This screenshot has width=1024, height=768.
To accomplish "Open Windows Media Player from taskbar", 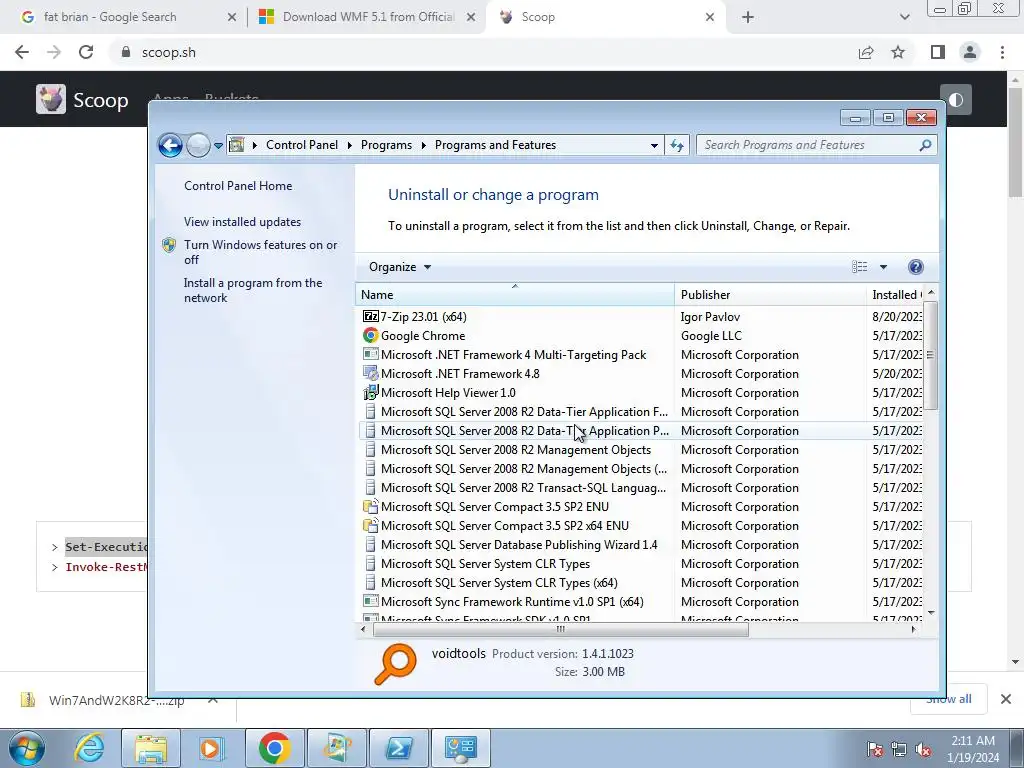I will pos(210,748).
